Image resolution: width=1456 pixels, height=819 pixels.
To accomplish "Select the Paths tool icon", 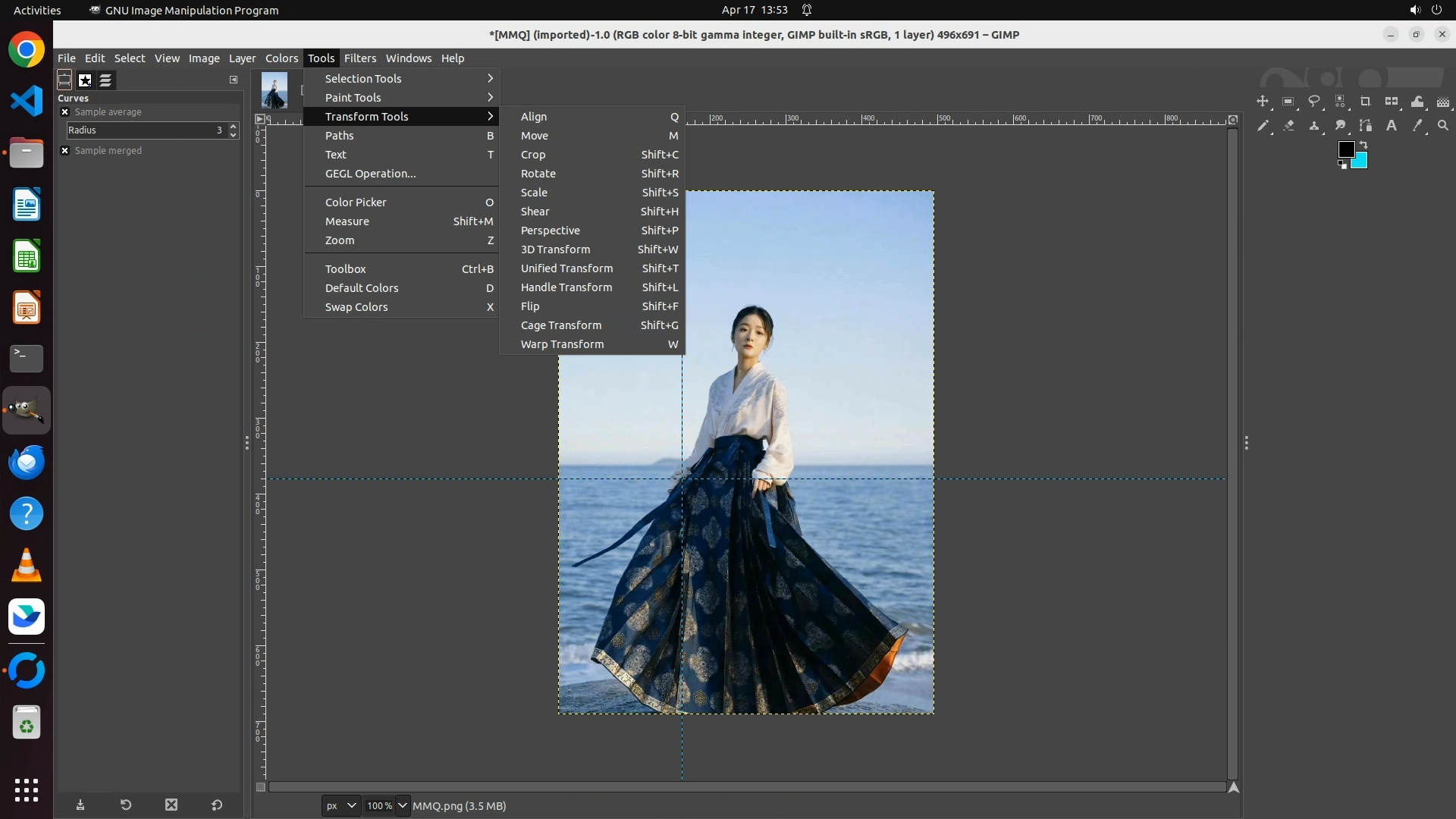I will pyautogui.click(x=1366, y=126).
